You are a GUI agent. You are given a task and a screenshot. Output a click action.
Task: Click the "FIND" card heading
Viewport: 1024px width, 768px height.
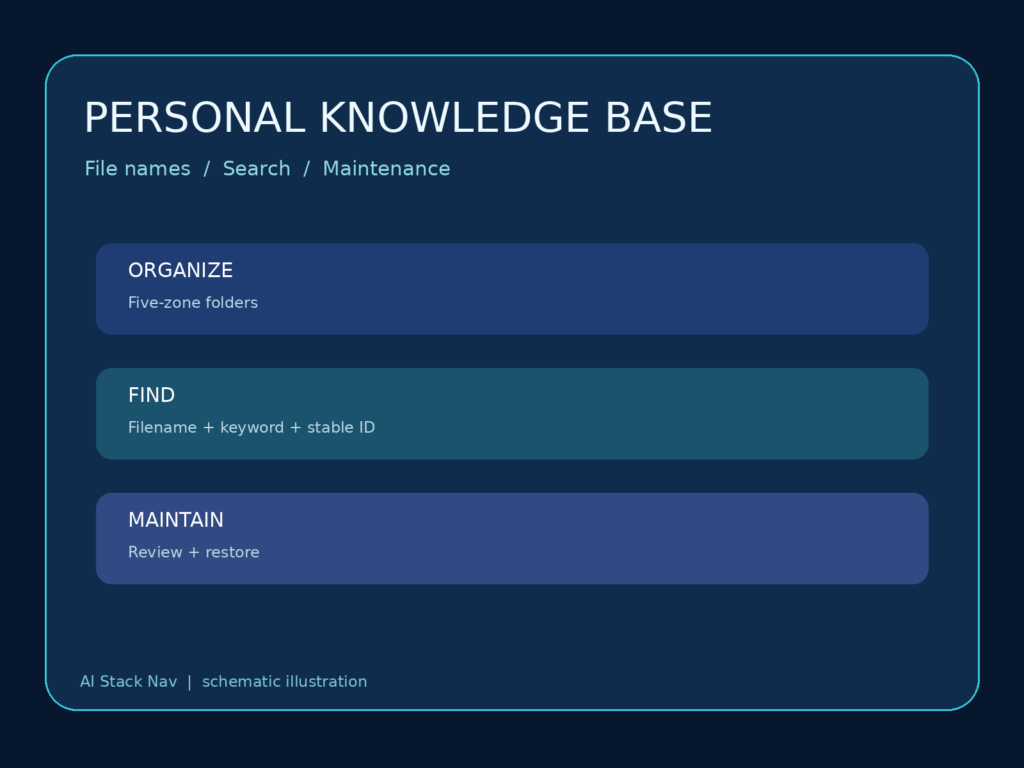click(152, 395)
